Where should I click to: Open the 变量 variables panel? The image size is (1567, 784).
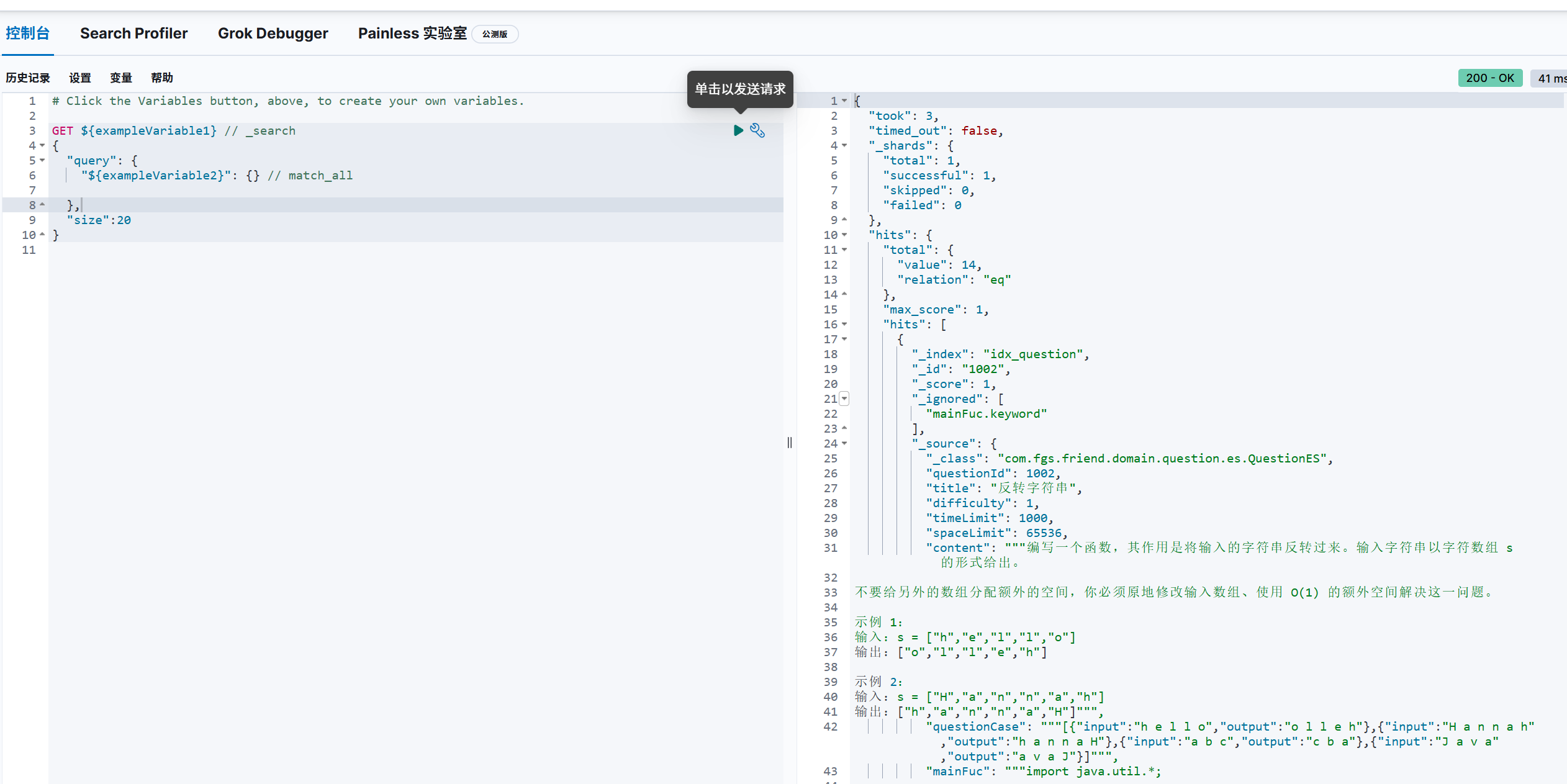click(121, 78)
